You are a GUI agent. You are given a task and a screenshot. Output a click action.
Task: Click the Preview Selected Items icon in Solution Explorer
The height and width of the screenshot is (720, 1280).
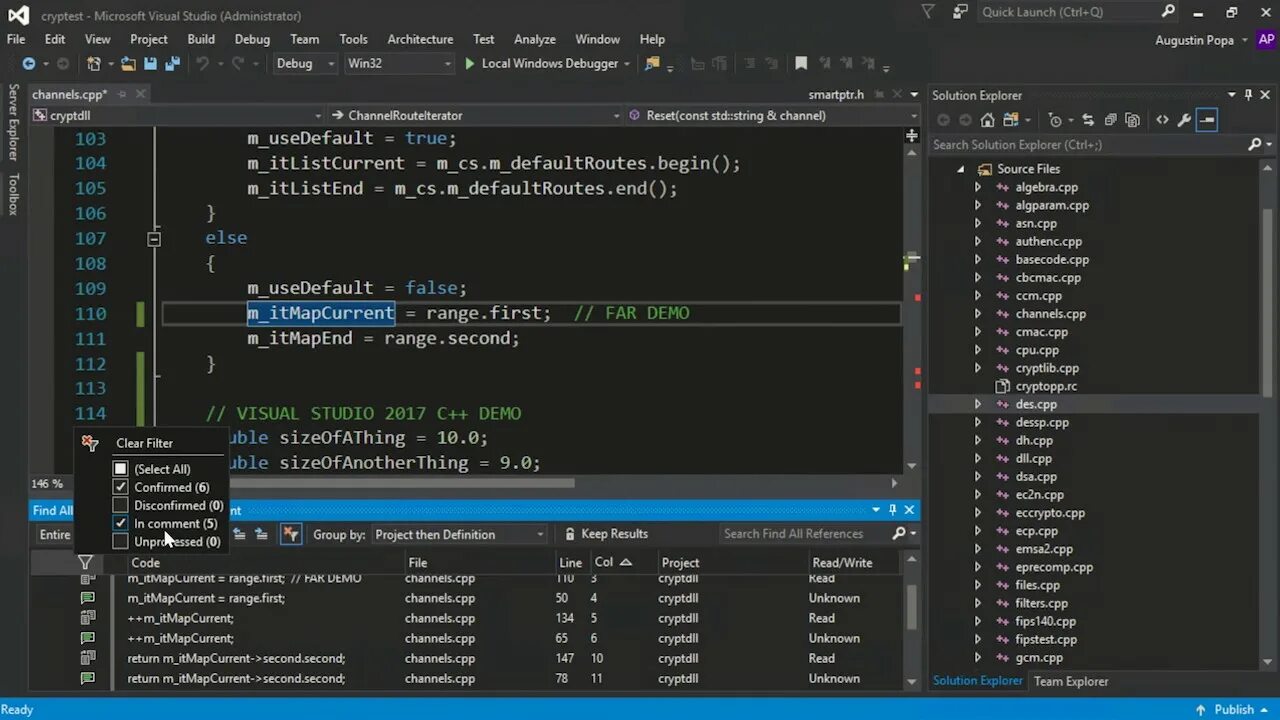(x=1207, y=120)
